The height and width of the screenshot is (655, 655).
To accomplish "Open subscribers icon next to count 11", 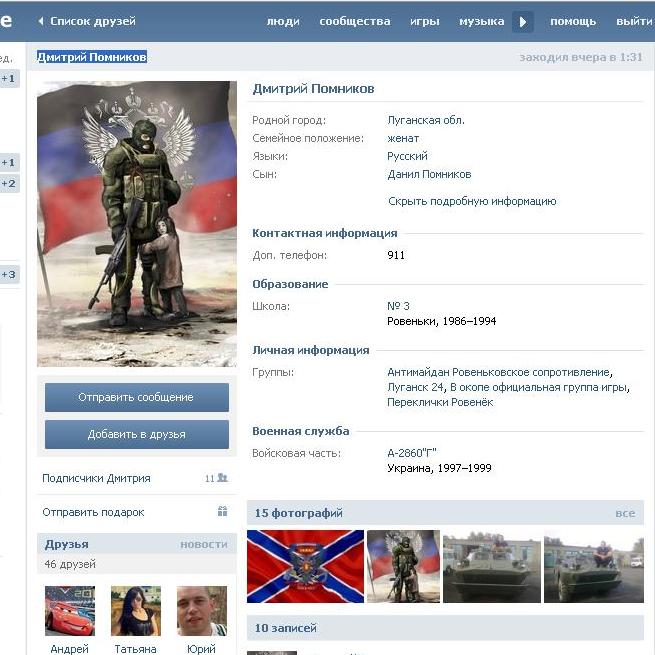I will (223, 477).
